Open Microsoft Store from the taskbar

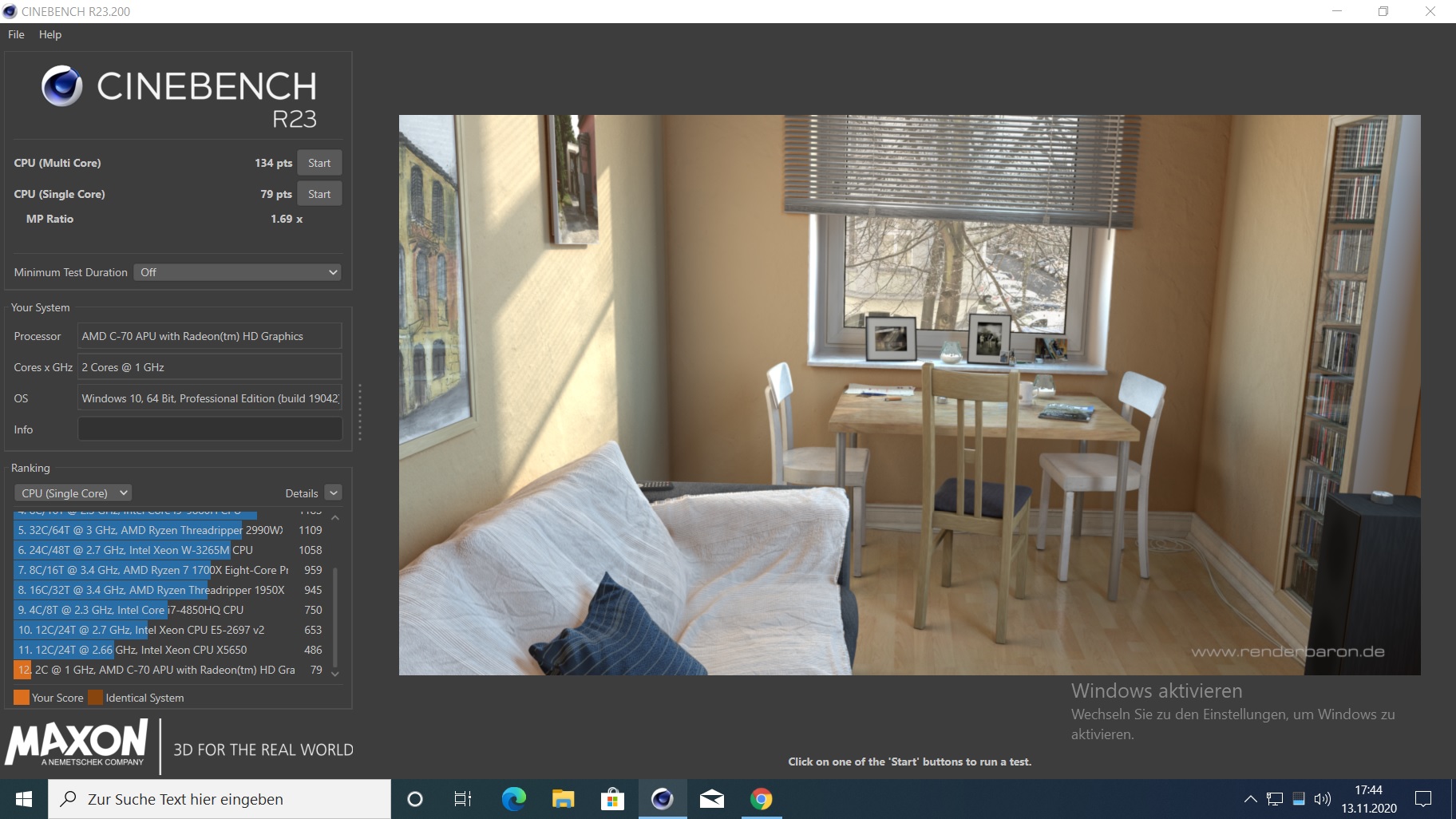[612, 799]
